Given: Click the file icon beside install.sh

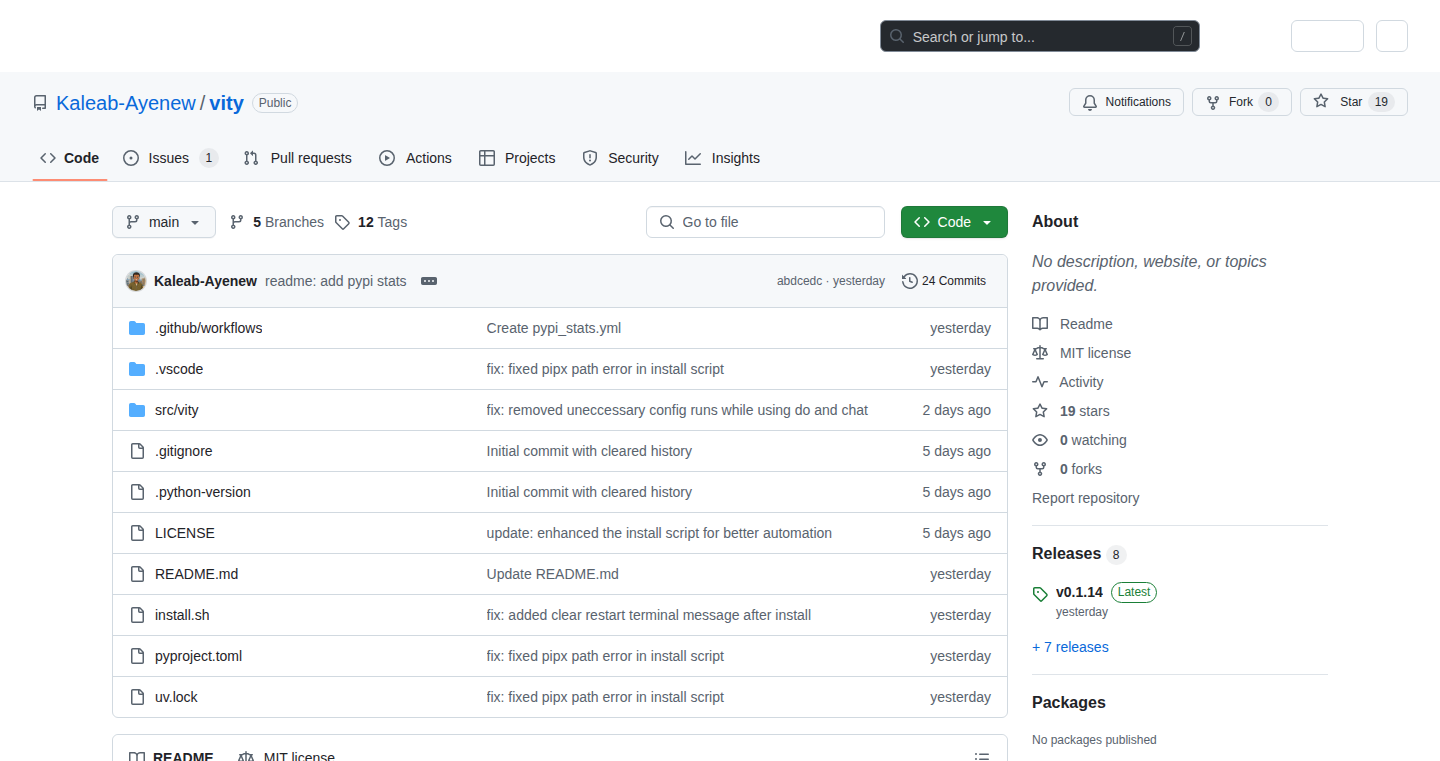Looking at the screenshot, I should pyautogui.click(x=137, y=615).
